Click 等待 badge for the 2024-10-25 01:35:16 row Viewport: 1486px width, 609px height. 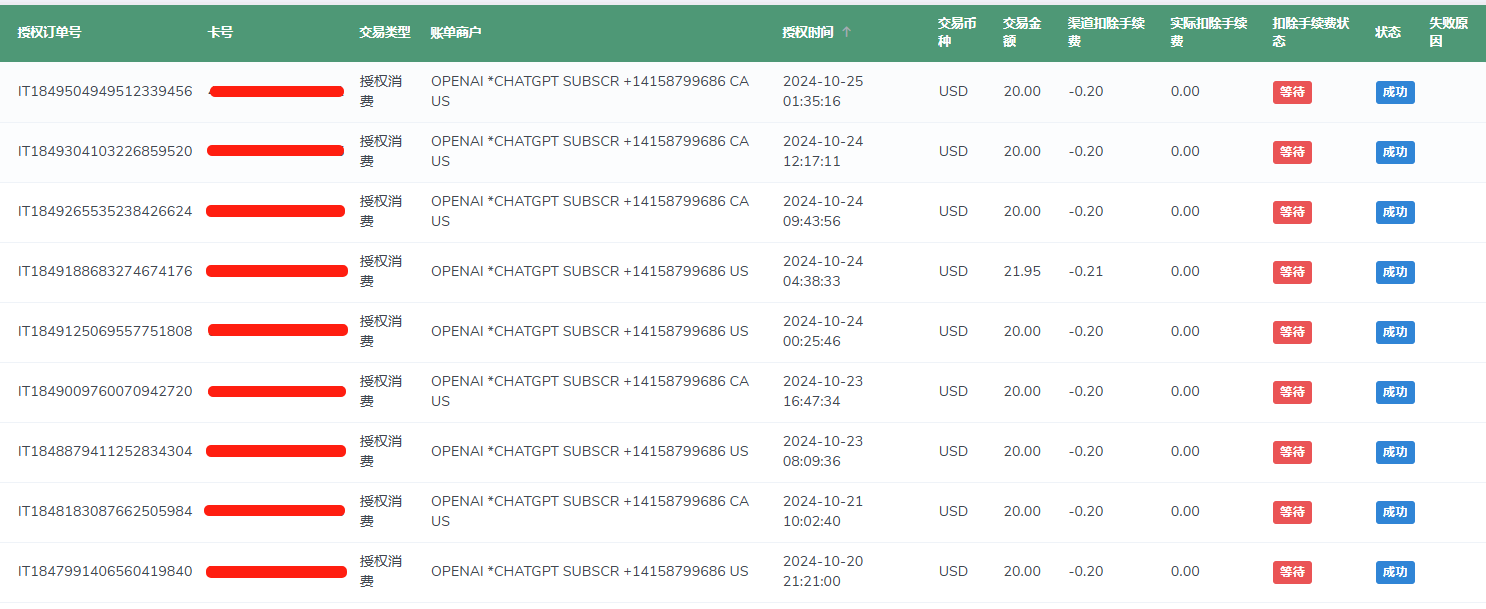pyautogui.click(x=1292, y=92)
